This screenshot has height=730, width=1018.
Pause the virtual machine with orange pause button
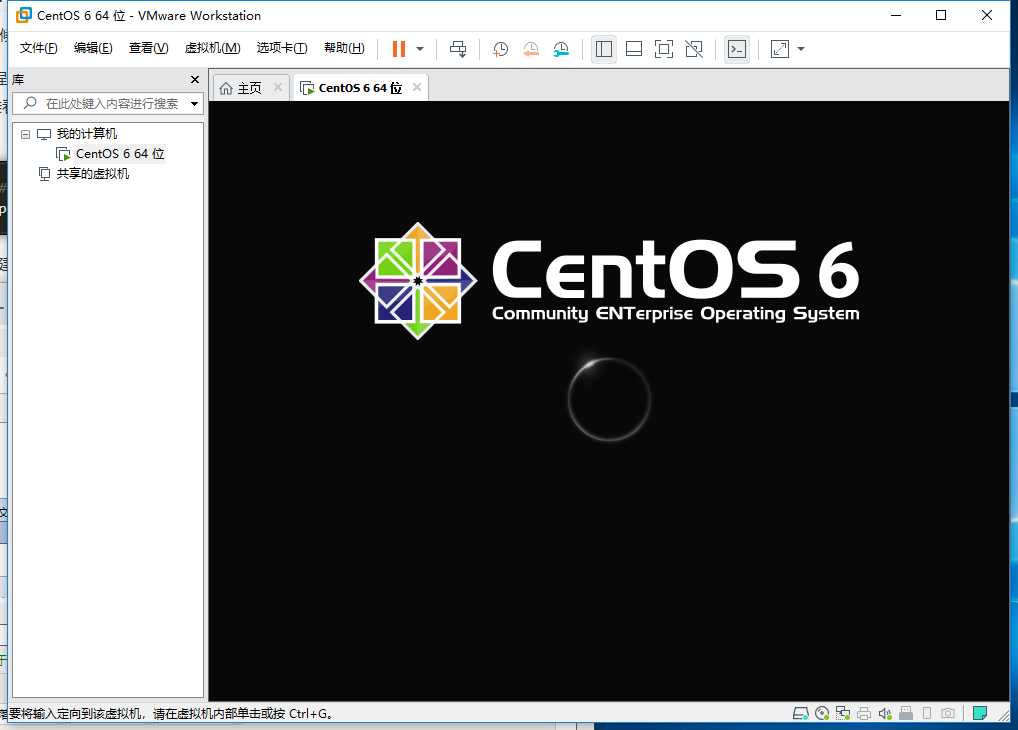(399, 49)
